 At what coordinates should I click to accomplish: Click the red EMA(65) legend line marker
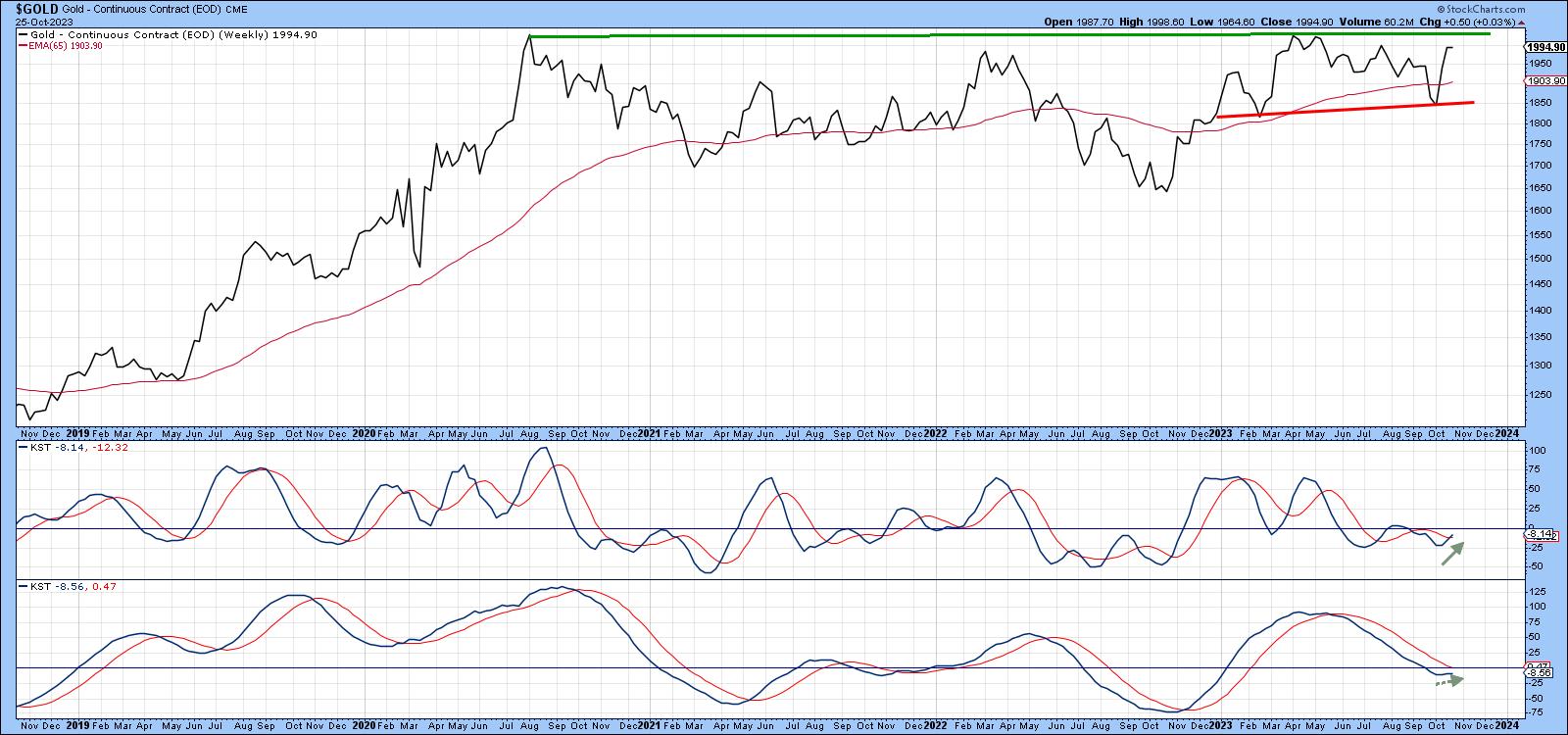pyautogui.click(x=23, y=46)
